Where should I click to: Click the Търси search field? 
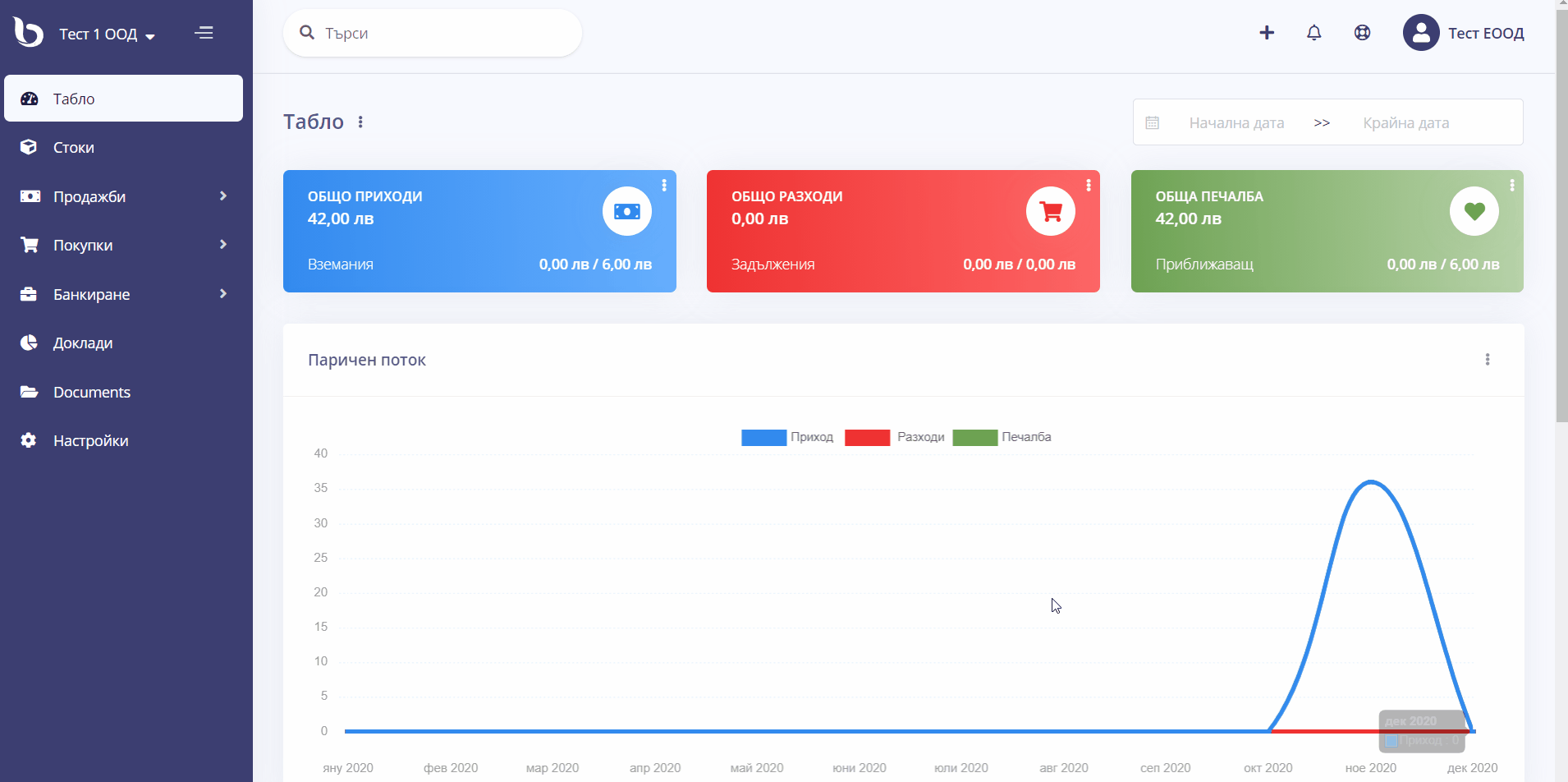click(x=433, y=33)
